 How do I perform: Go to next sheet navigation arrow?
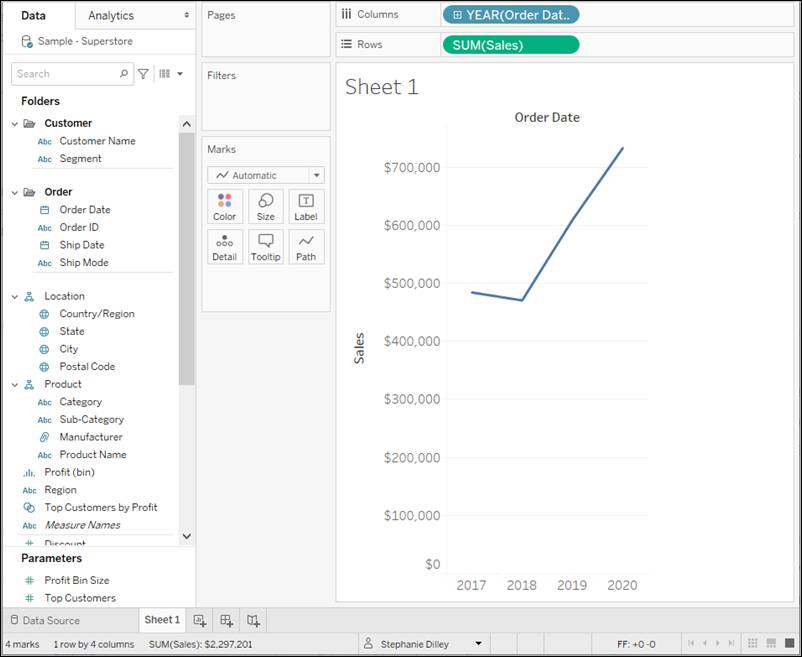[x=718, y=643]
